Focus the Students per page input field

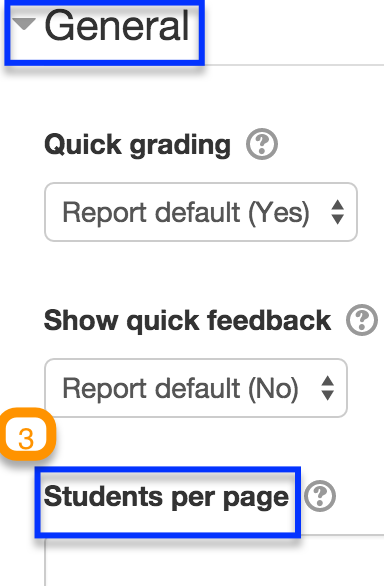tap(214, 561)
